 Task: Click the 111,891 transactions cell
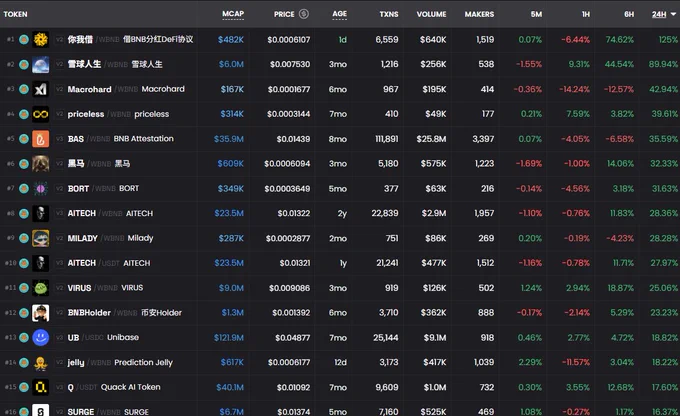pos(386,139)
